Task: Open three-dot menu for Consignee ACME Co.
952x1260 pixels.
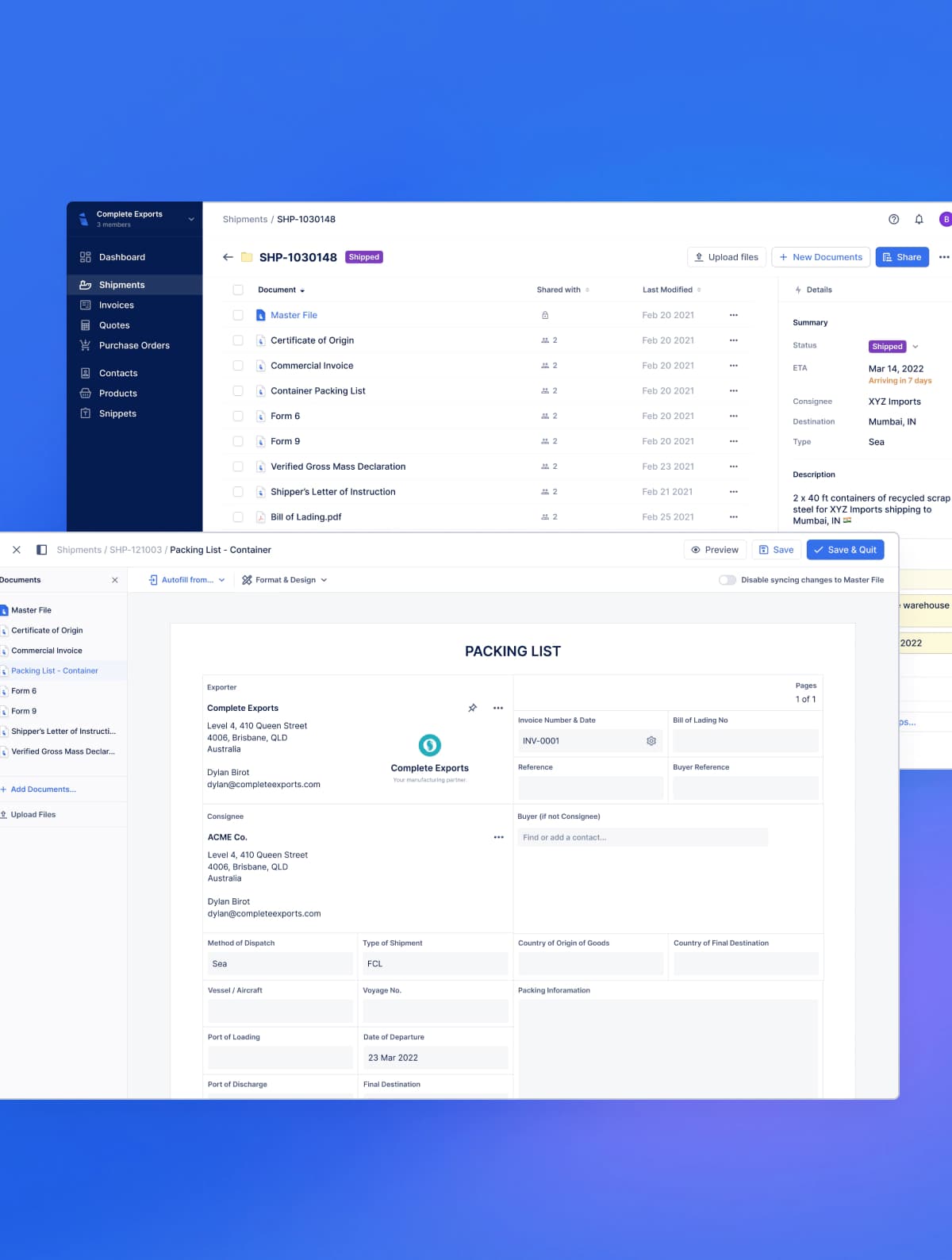Action: [x=498, y=837]
